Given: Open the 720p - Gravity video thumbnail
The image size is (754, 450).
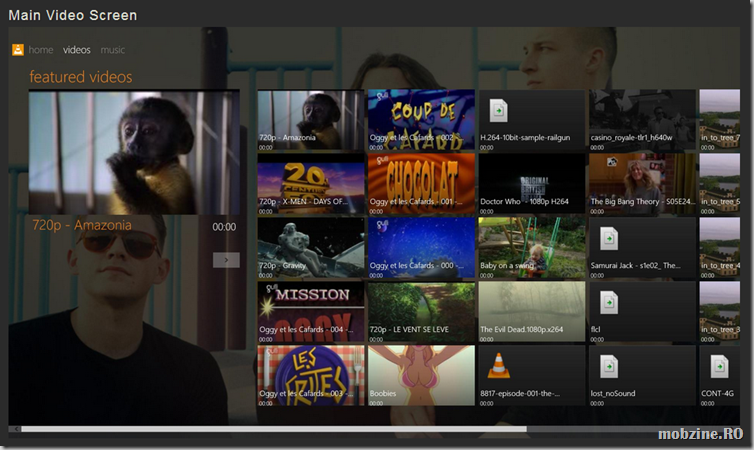Looking at the screenshot, I should [x=310, y=247].
